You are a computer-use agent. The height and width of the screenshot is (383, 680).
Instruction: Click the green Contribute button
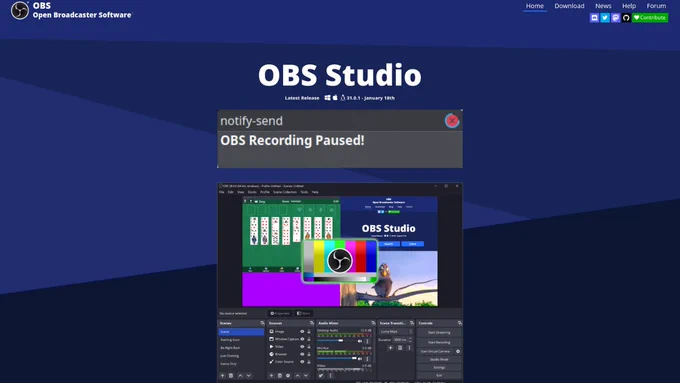(x=650, y=18)
